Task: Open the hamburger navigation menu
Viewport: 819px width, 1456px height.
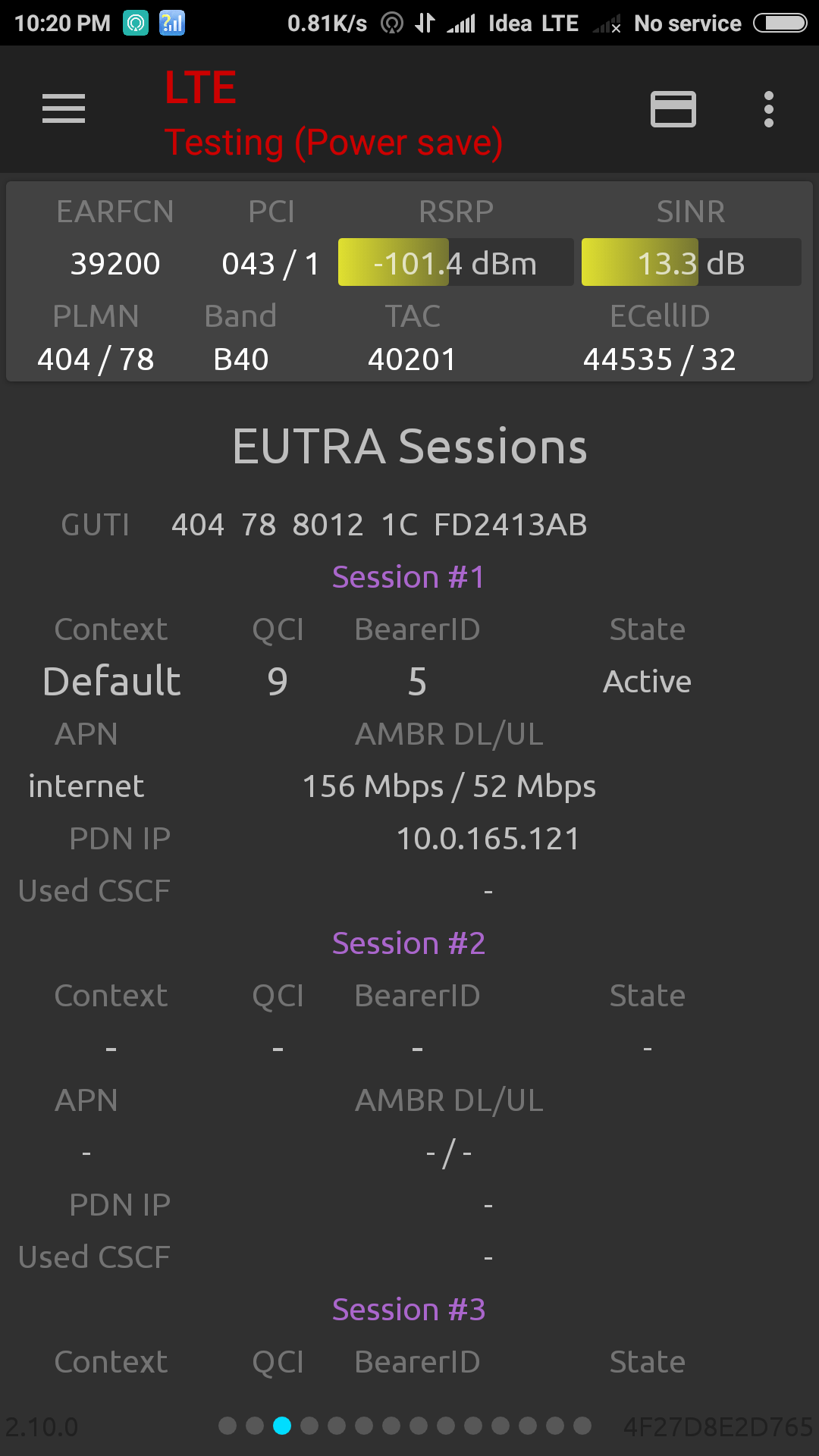Action: click(x=64, y=108)
